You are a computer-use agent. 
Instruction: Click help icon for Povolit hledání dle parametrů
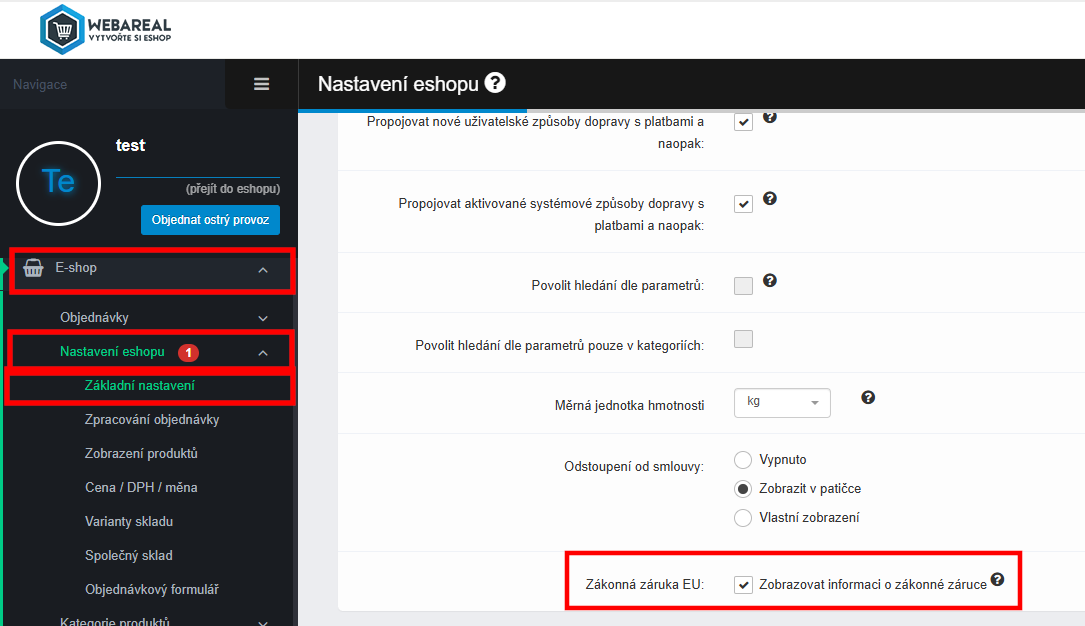point(769,280)
